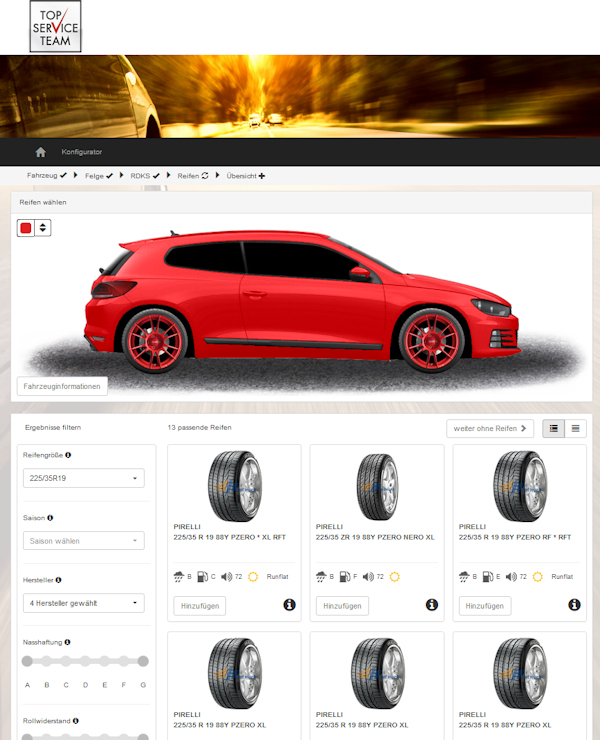Click 'Ergebnisse filtern' heading
600x740 pixels.
click(x=53, y=428)
